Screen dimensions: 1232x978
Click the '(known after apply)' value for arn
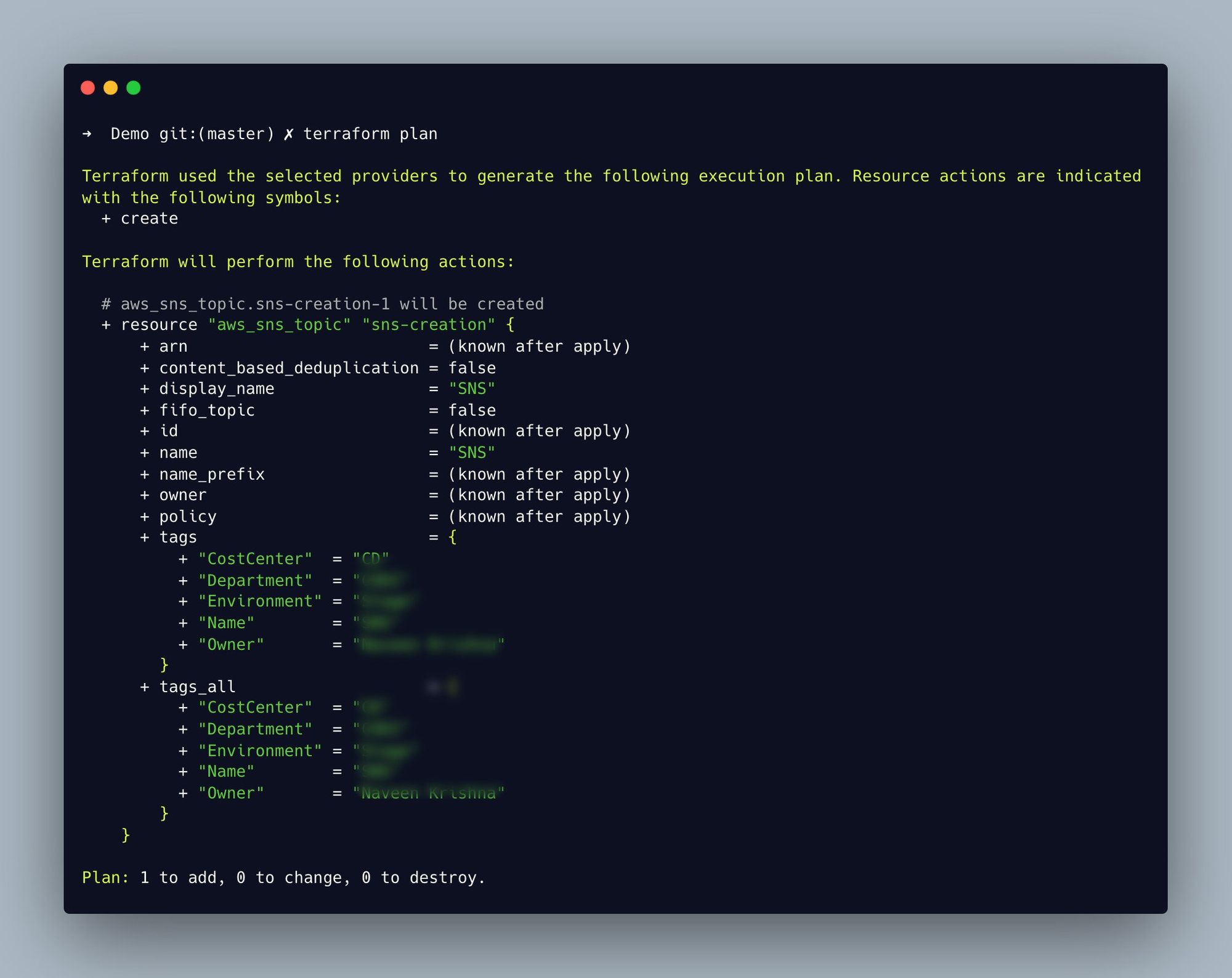point(540,347)
